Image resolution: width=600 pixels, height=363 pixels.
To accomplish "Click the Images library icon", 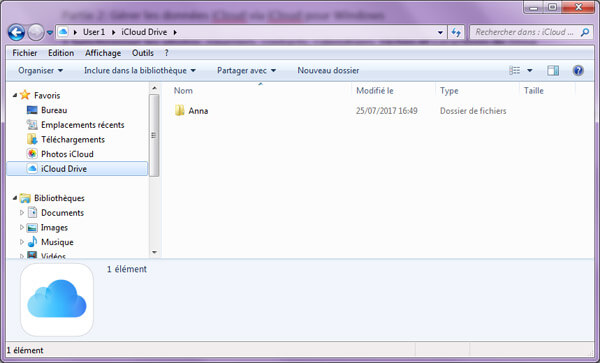I will [32, 228].
